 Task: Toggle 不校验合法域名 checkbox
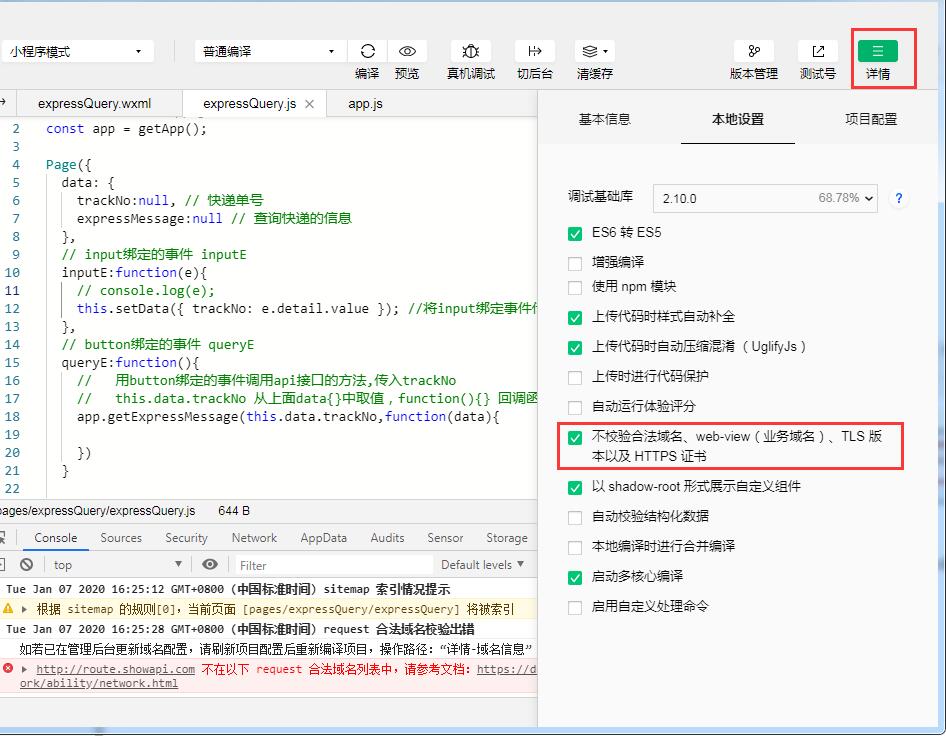tap(575, 438)
